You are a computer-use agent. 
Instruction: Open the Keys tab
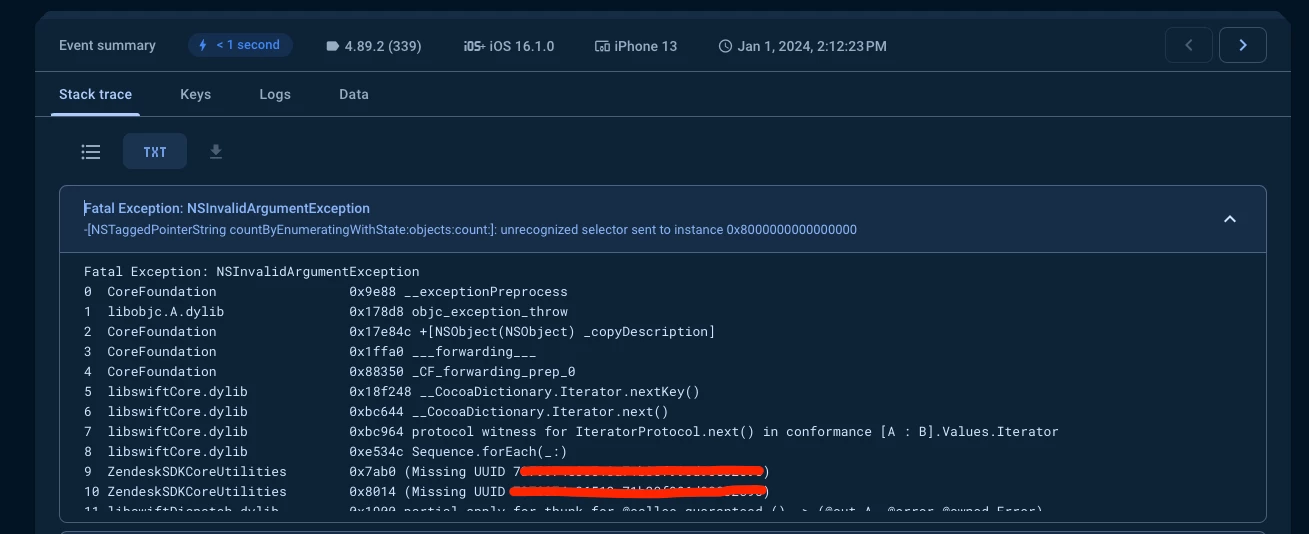(195, 94)
